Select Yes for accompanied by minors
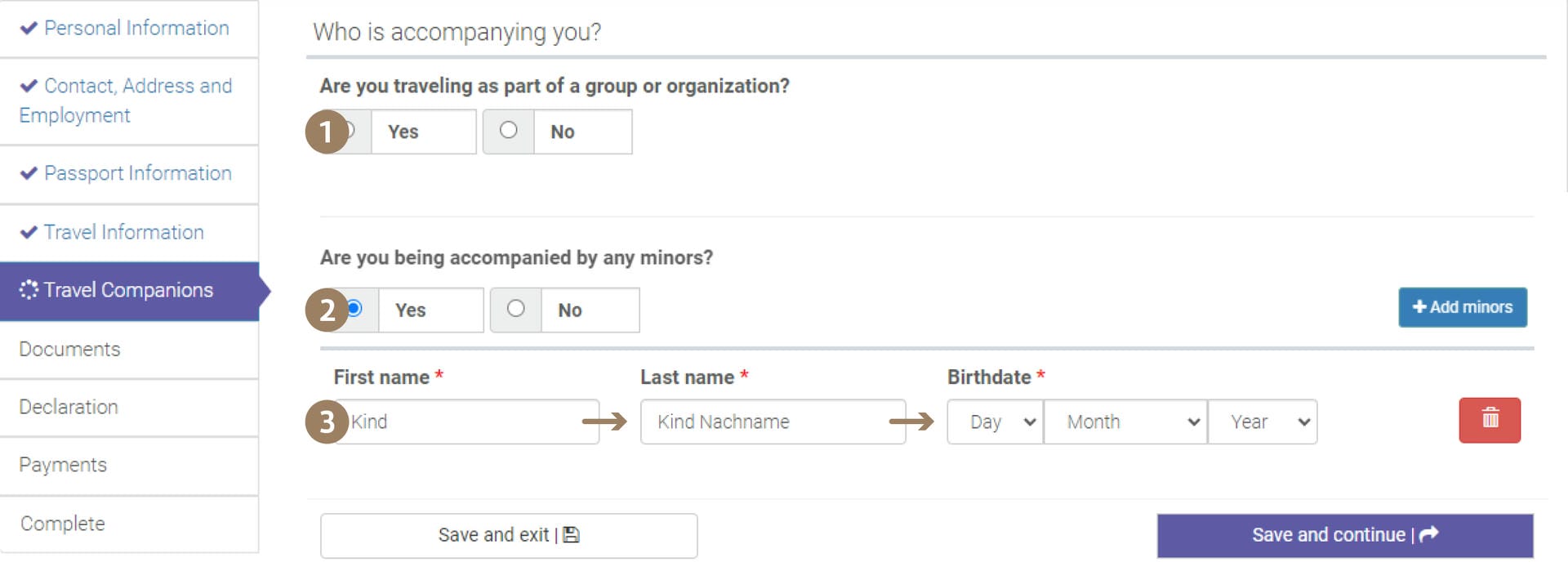Screen dimensions: 1568x571 [x=354, y=309]
